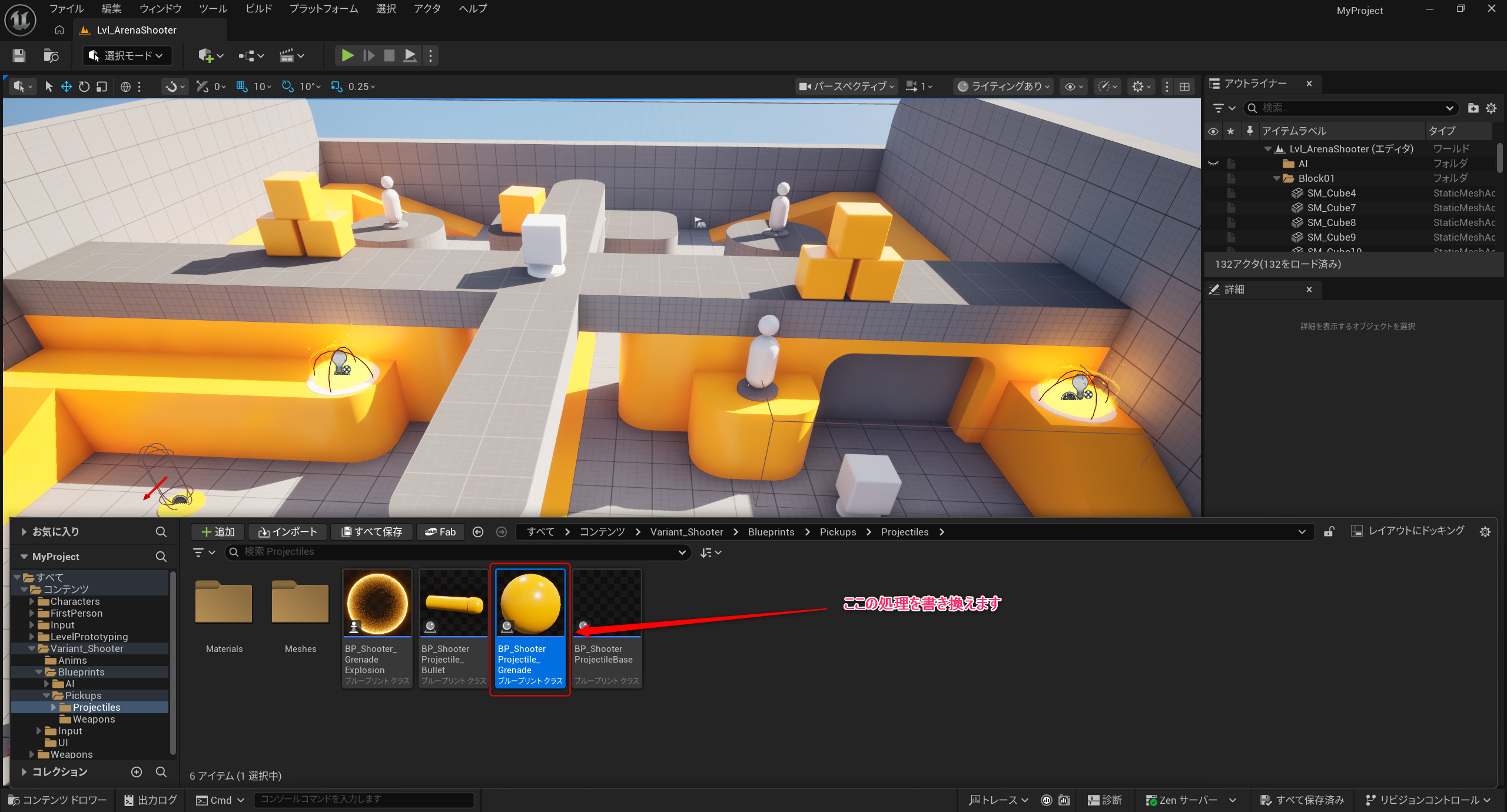Select the scale tool icon
Screen dimensions: 1507x812
[102, 86]
